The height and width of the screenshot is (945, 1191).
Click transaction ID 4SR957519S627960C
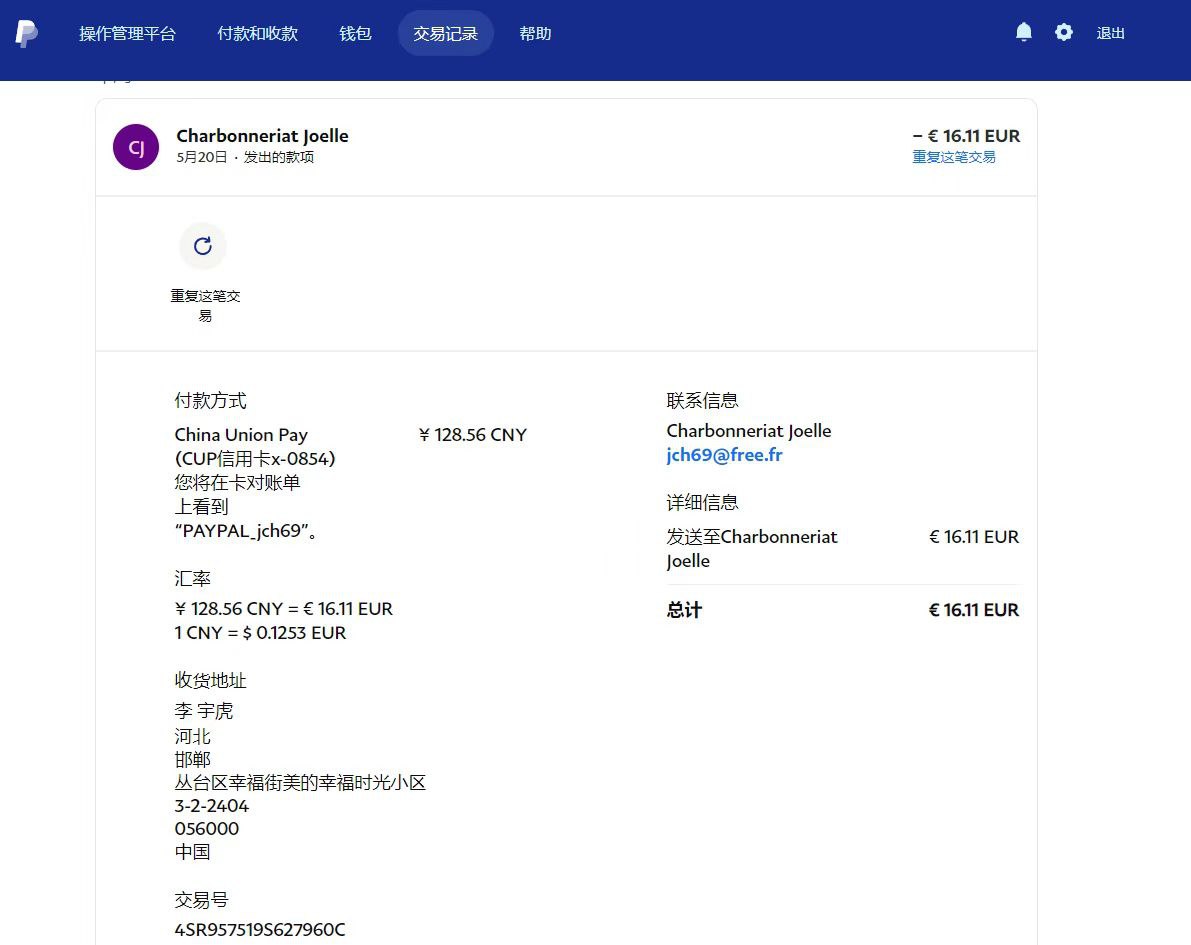pos(260,930)
